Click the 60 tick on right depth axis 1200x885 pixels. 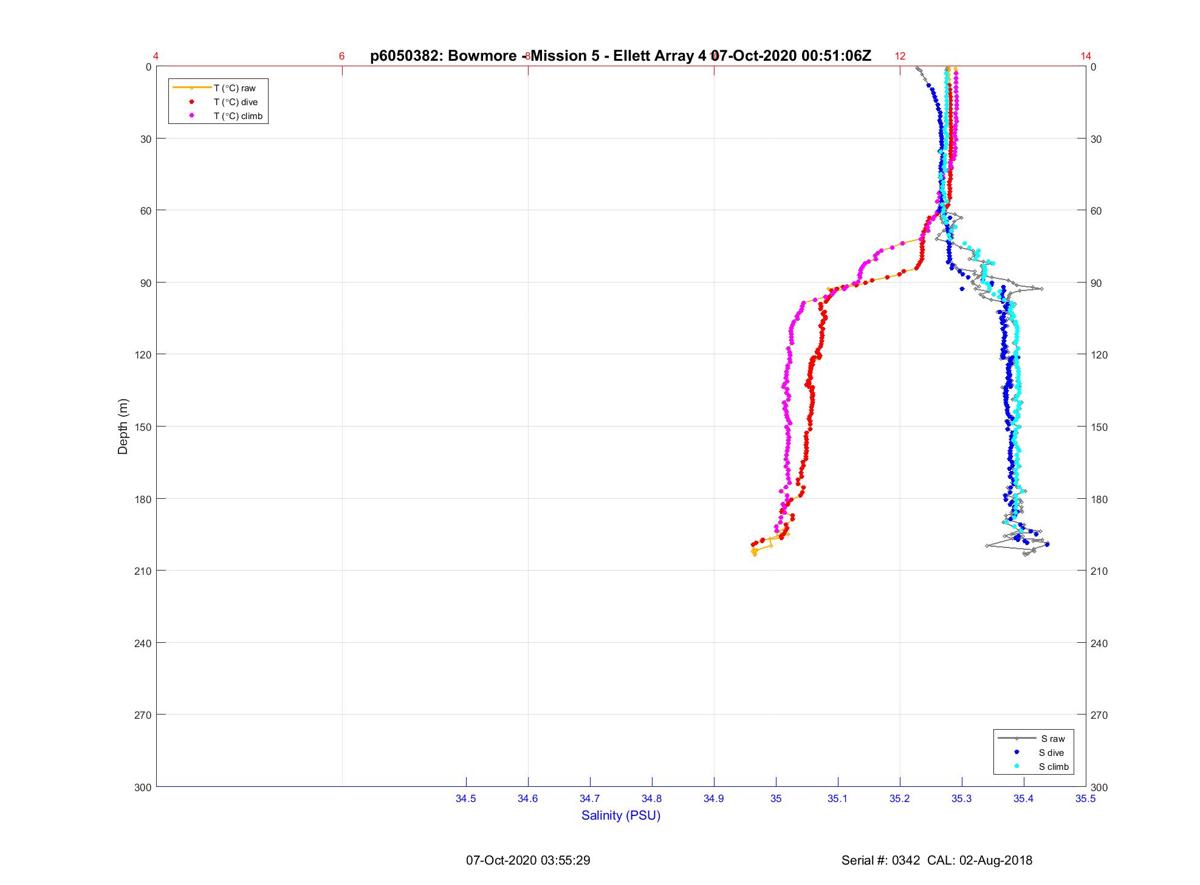point(1098,211)
